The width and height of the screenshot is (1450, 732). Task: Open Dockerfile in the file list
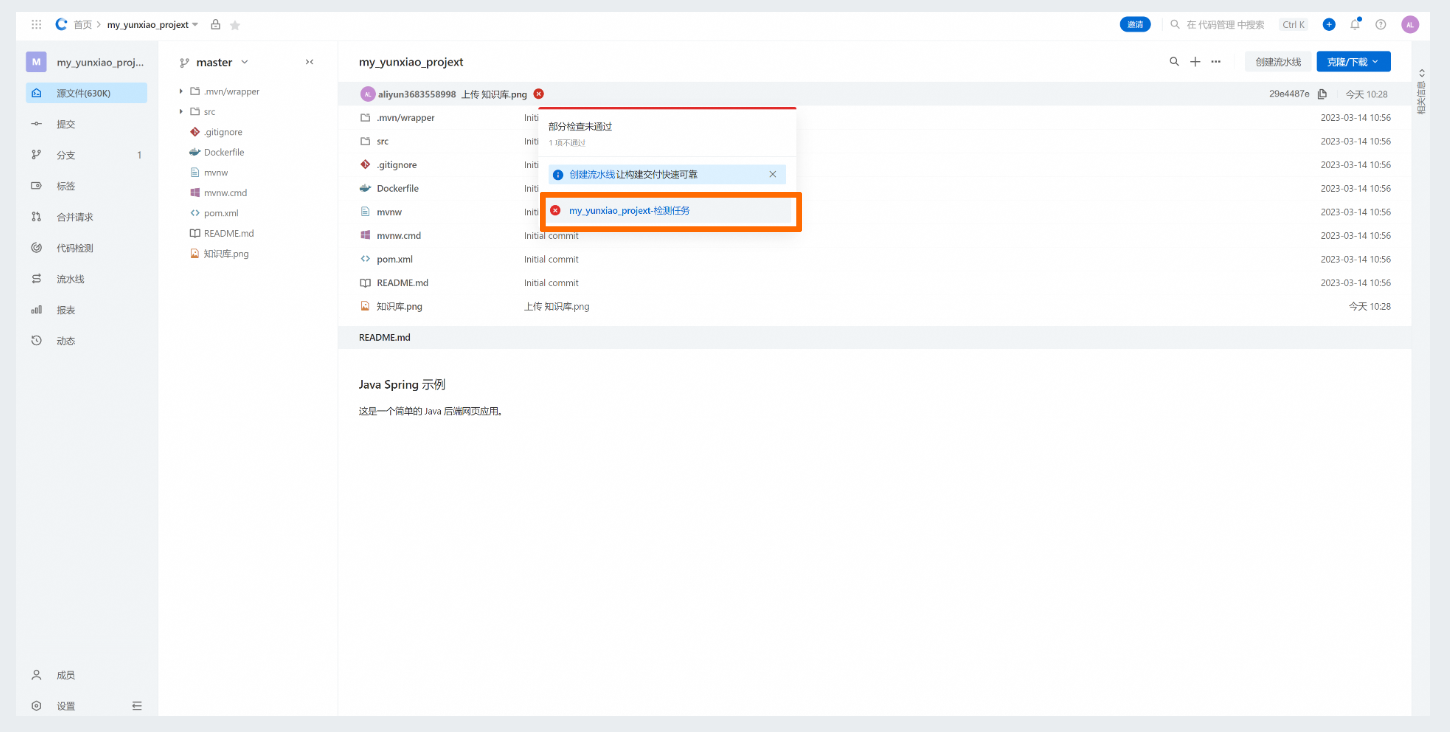(398, 188)
